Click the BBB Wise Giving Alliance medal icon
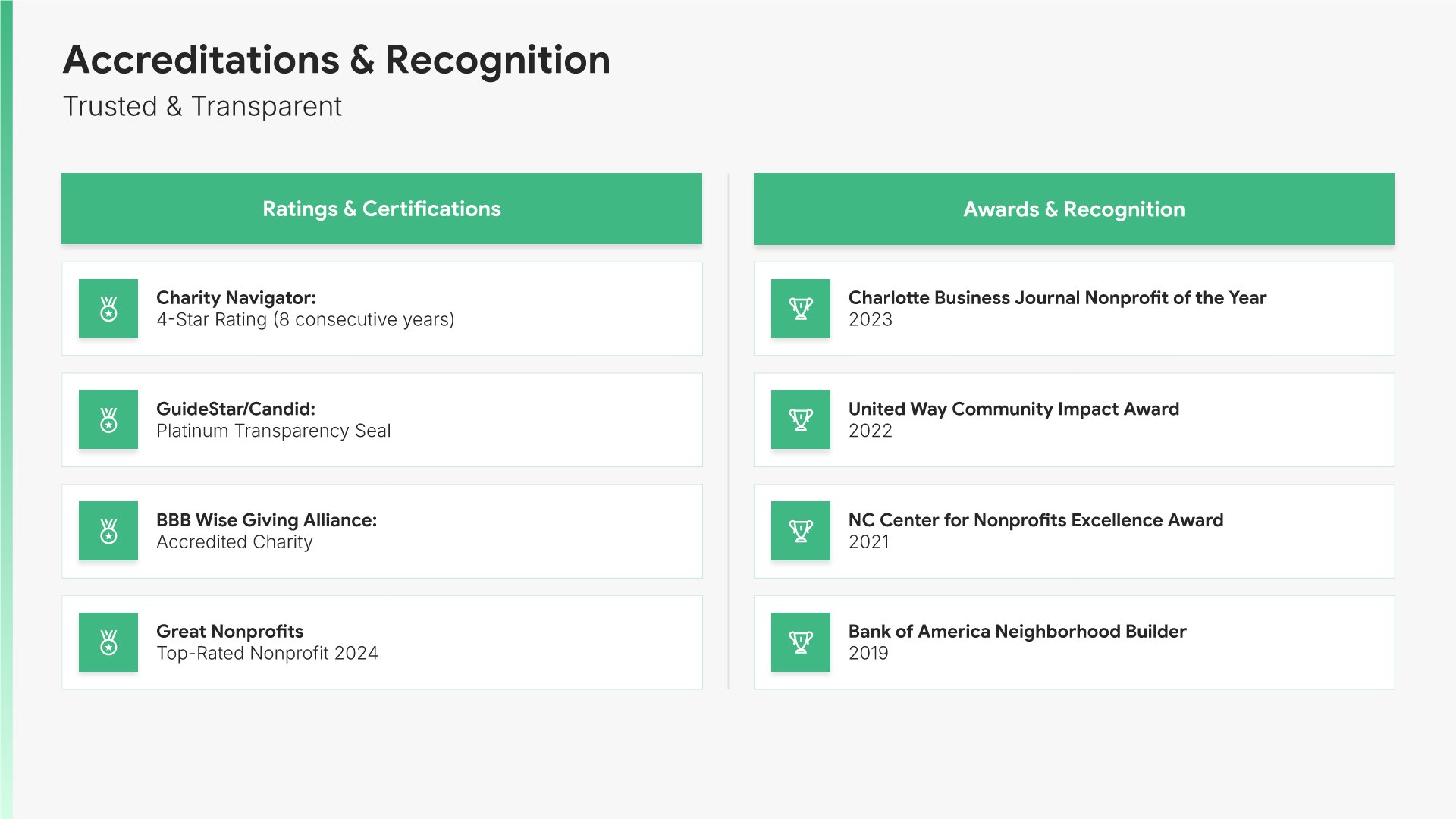Viewport: 1456px width, 819px height. point(108,531)
